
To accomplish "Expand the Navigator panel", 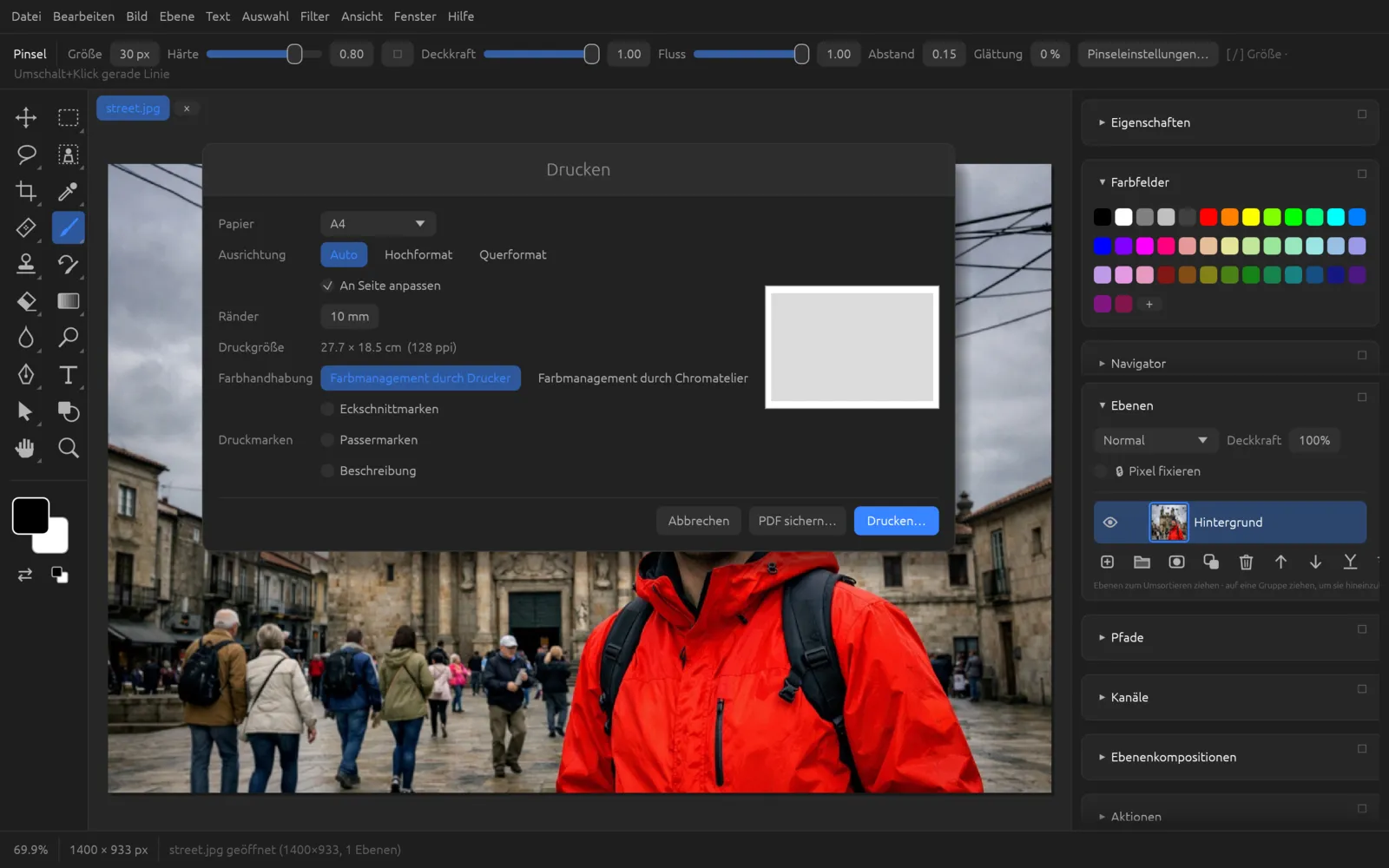I will [1132, 364].
